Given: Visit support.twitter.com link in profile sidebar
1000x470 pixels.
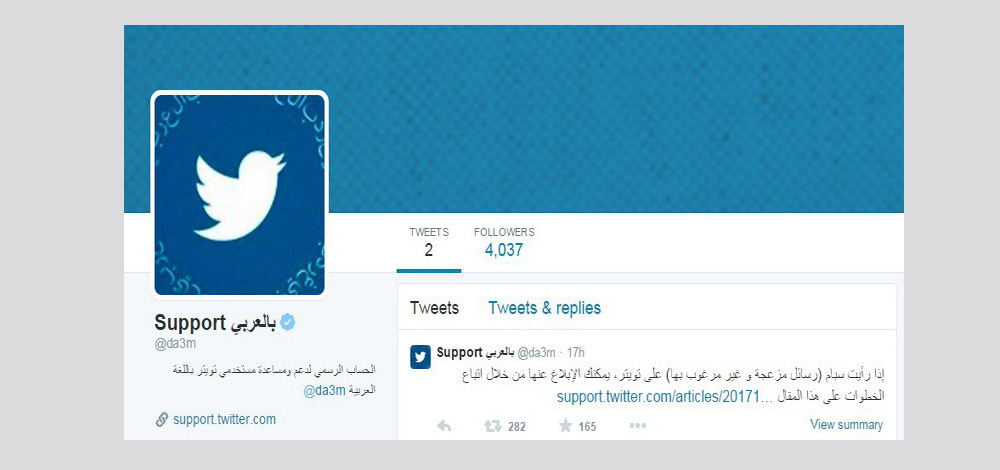Looking at the screenshot, I should [x=224, y=420].
